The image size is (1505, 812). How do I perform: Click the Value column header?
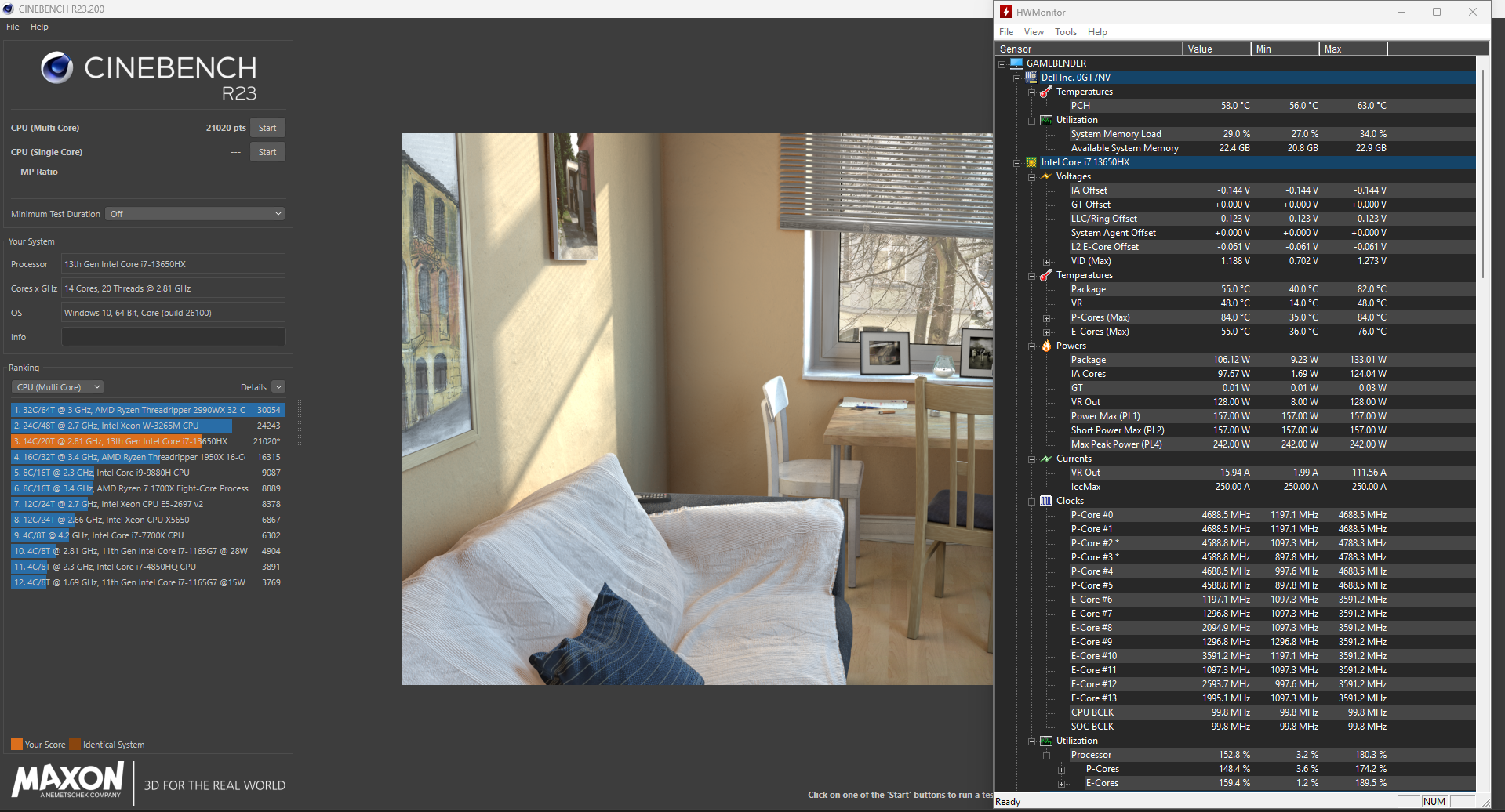[1216, 49]
